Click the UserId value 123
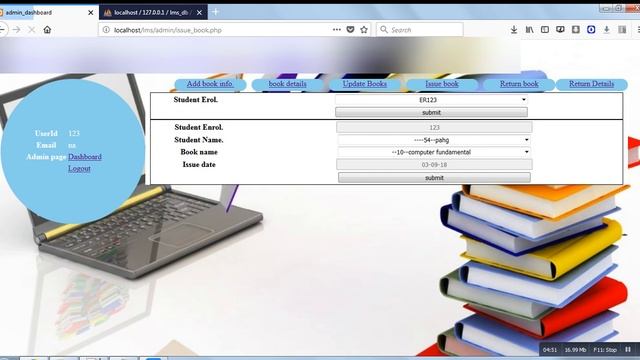640x360 pixels. [x=74, y=133]
